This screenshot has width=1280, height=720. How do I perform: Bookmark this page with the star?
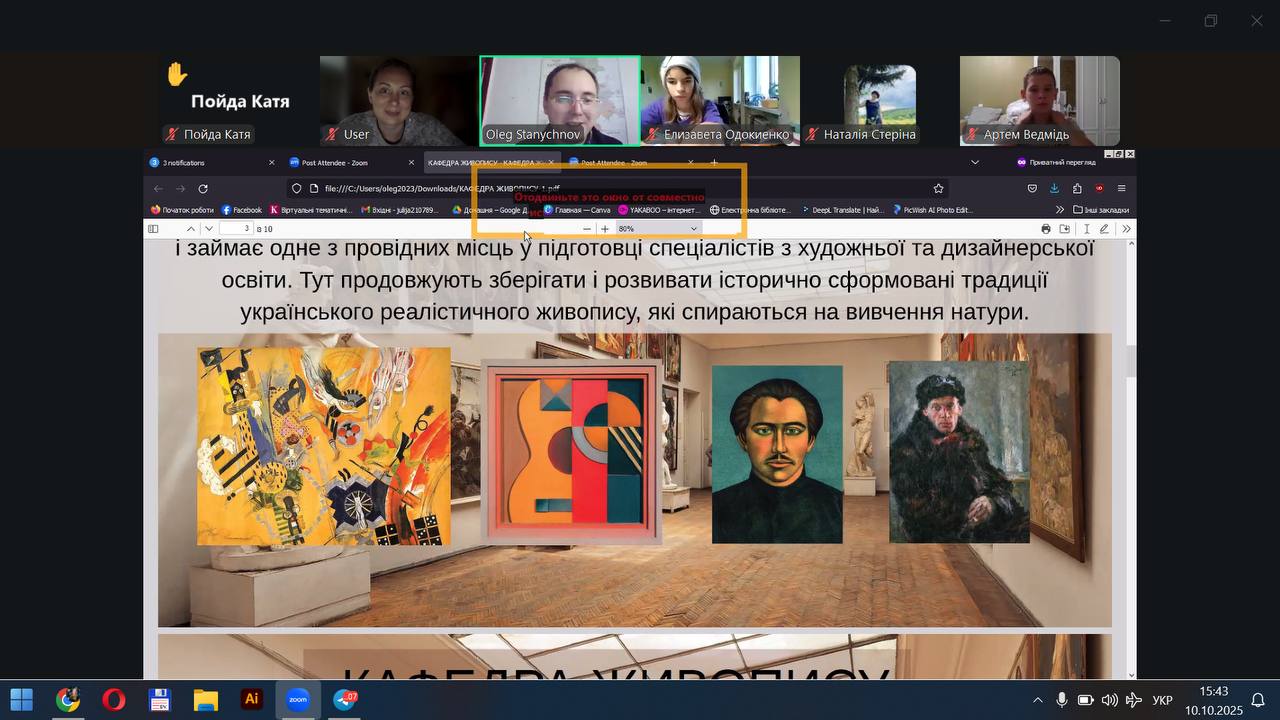click(x=938, y=188)
